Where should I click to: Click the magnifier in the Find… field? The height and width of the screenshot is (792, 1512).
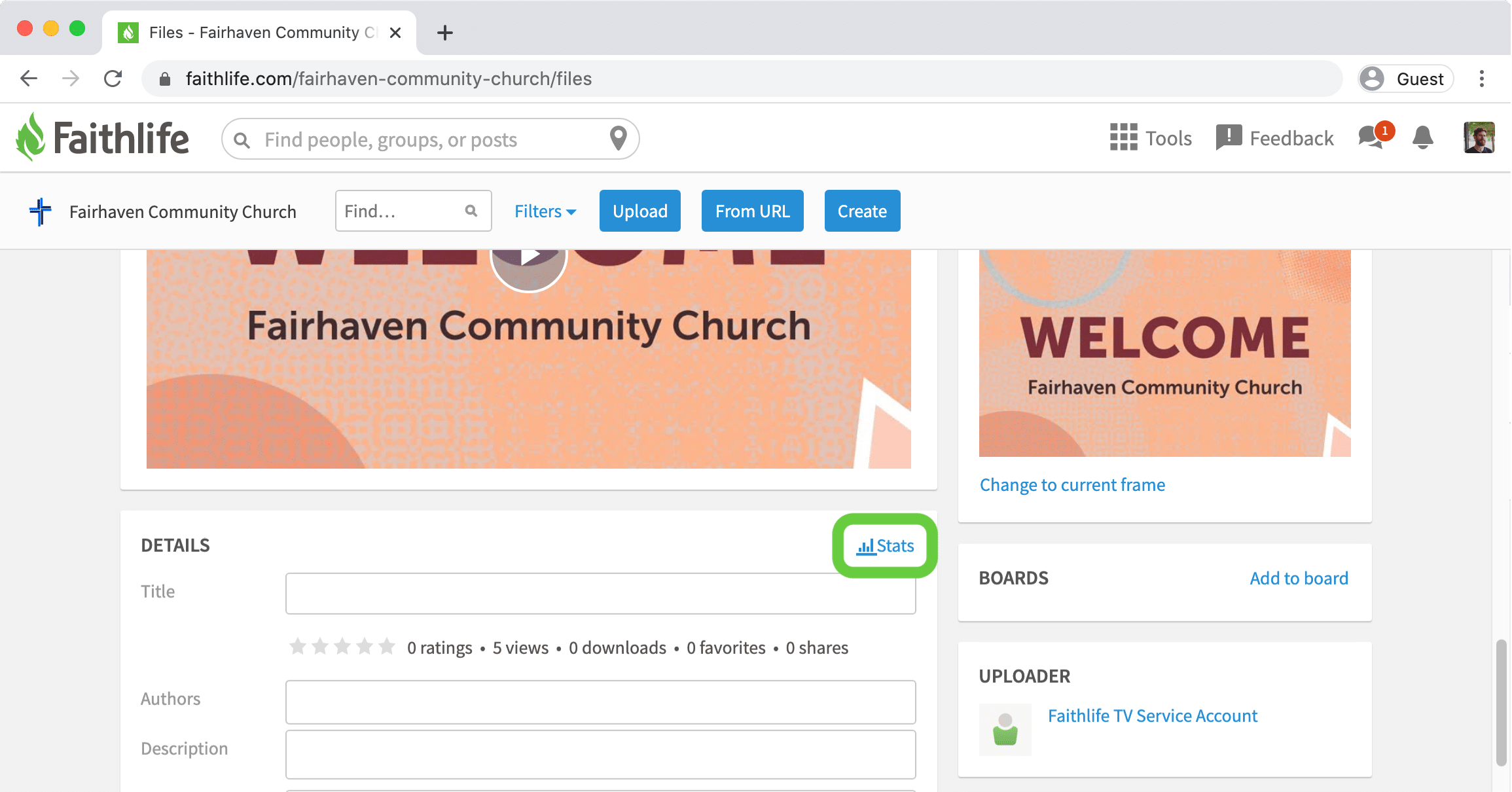click(471, 211)
